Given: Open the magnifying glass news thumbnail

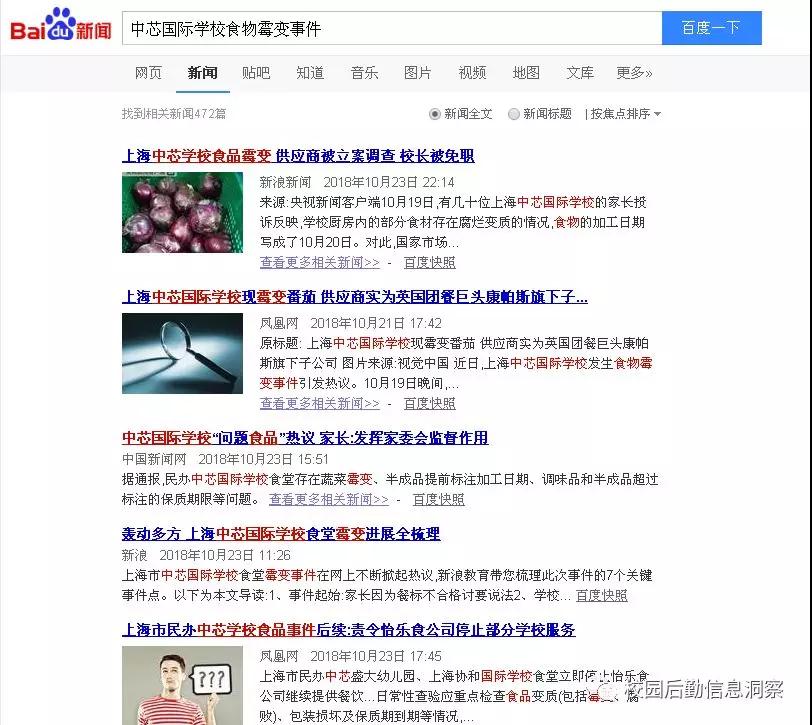Looking at the screenshot, I should coord(182,353).
